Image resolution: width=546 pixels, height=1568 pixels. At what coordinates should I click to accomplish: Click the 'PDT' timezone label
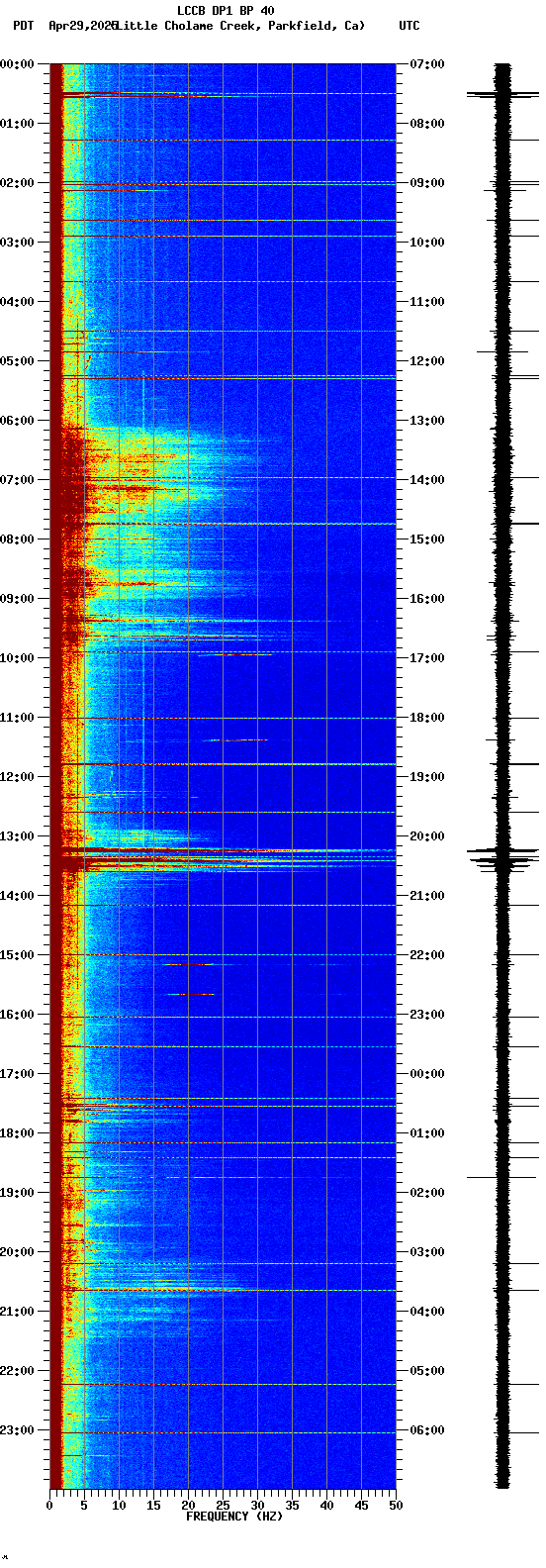[23, 26]
